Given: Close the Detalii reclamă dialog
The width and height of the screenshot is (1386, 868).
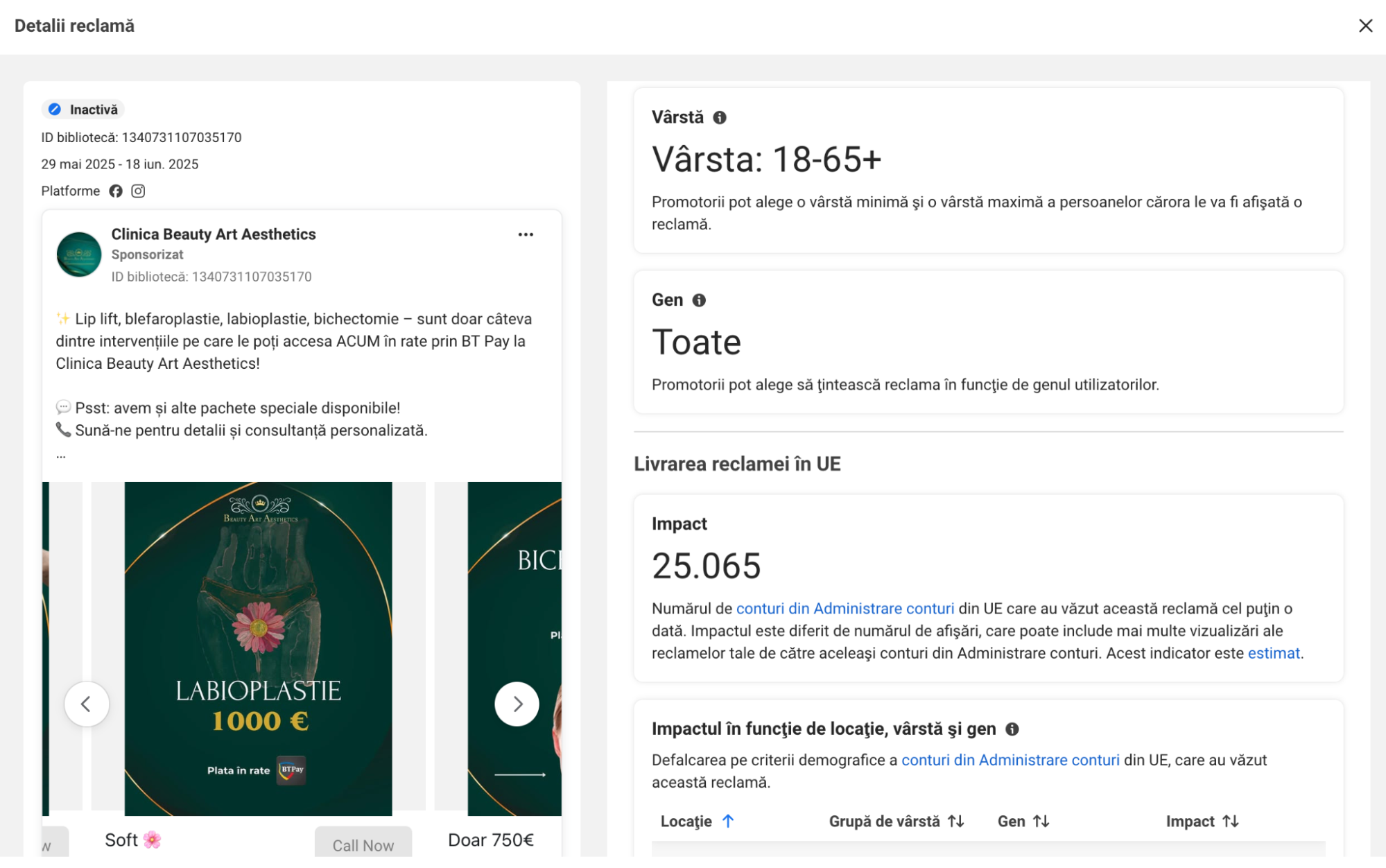Looking at the screenshot, I should click(x=1365, y=26).
